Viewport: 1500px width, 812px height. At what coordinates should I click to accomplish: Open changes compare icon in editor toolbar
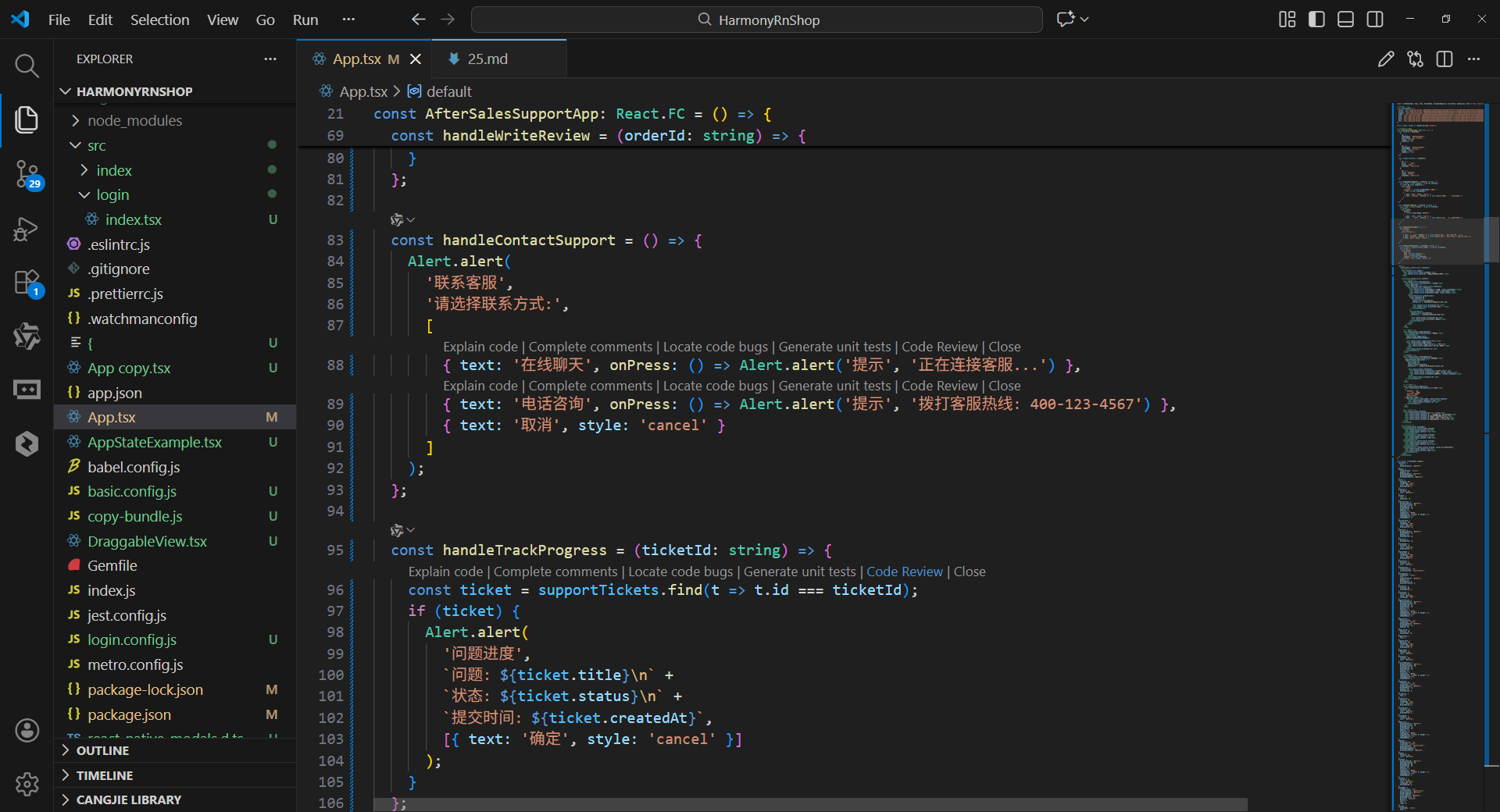point(1415,59)
